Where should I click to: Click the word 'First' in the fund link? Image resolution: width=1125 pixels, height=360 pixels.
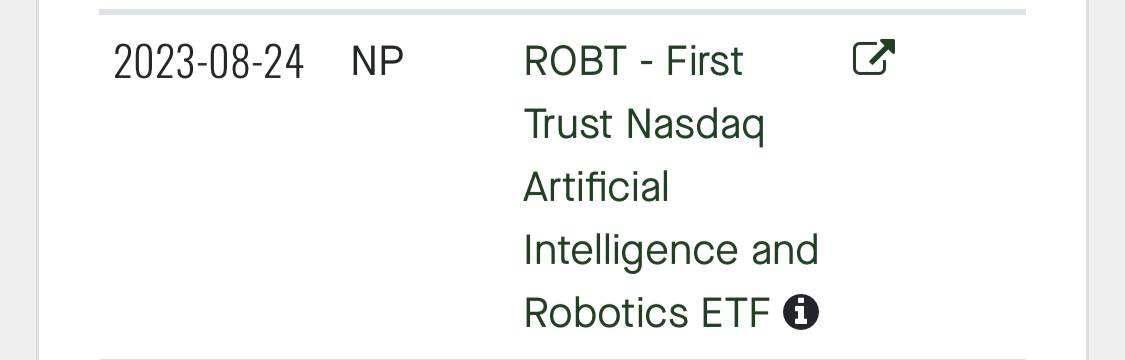point(705,61)
